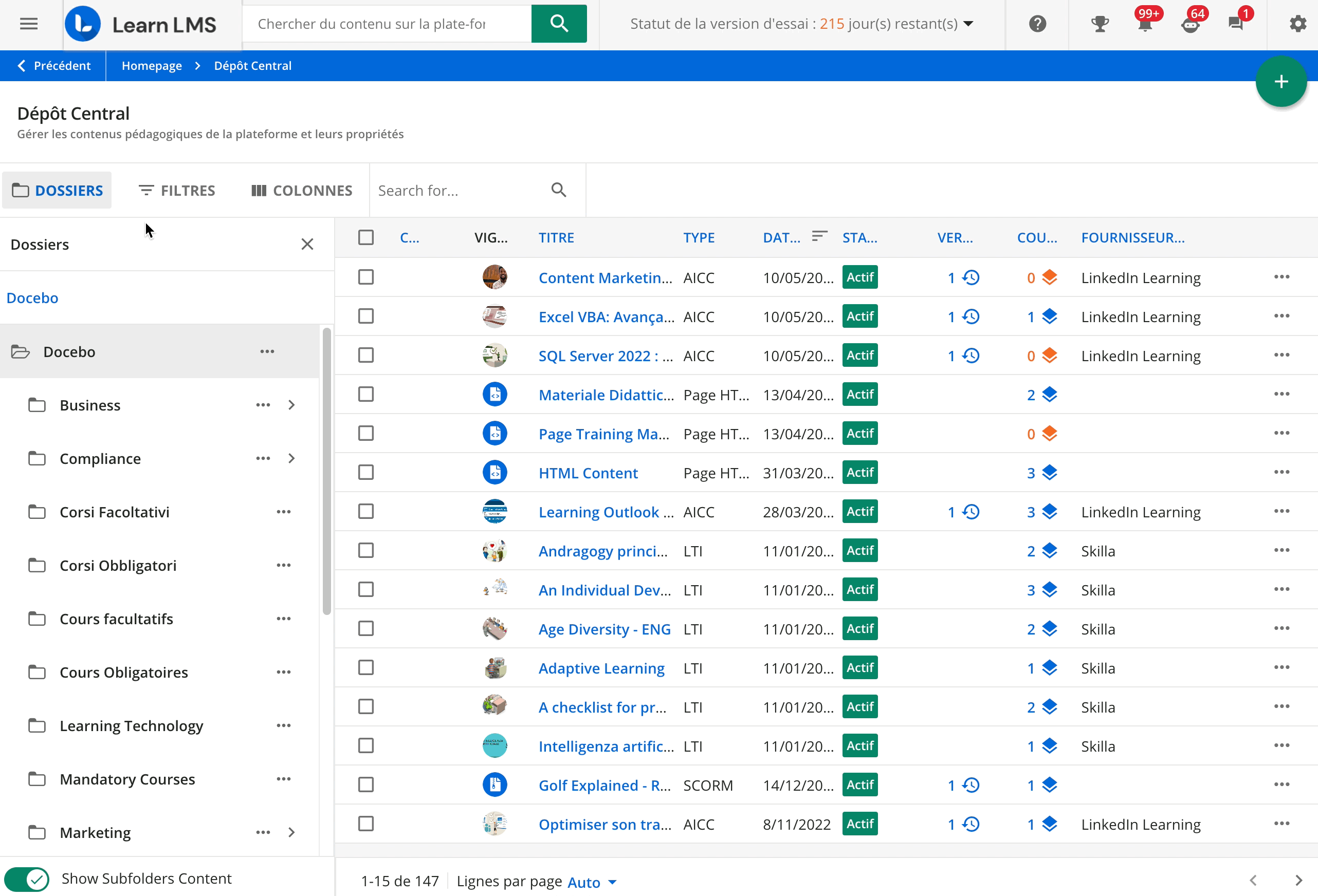The image size is (1318, 896).
Task: Open the hamburger main menu
Action: [x=28, y=24]
